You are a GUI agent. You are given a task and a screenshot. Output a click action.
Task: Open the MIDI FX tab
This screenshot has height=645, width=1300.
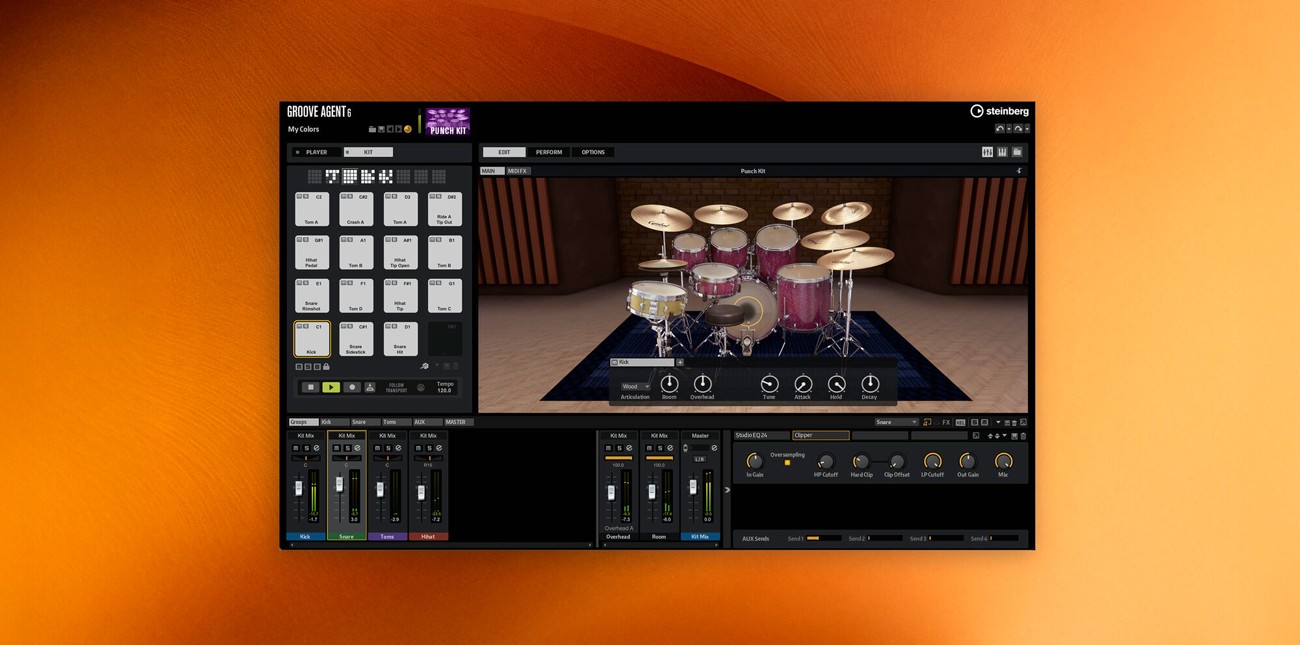517,171
